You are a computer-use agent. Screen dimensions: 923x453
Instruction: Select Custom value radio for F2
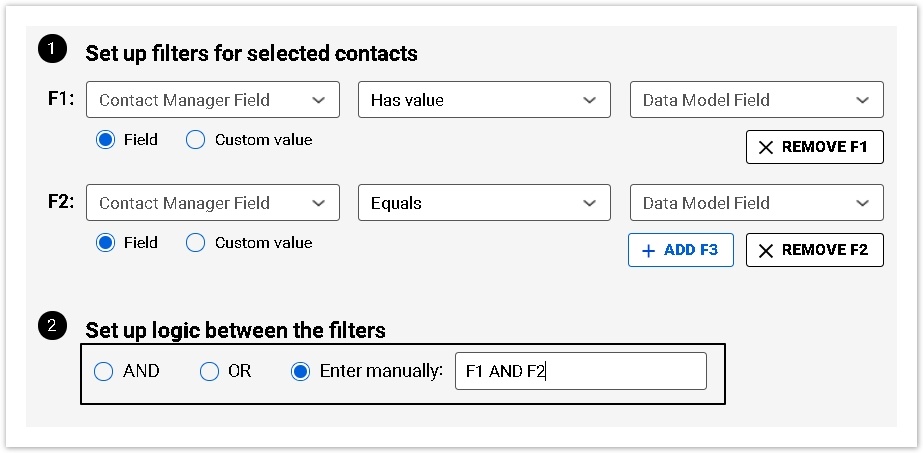click(196, 242)
